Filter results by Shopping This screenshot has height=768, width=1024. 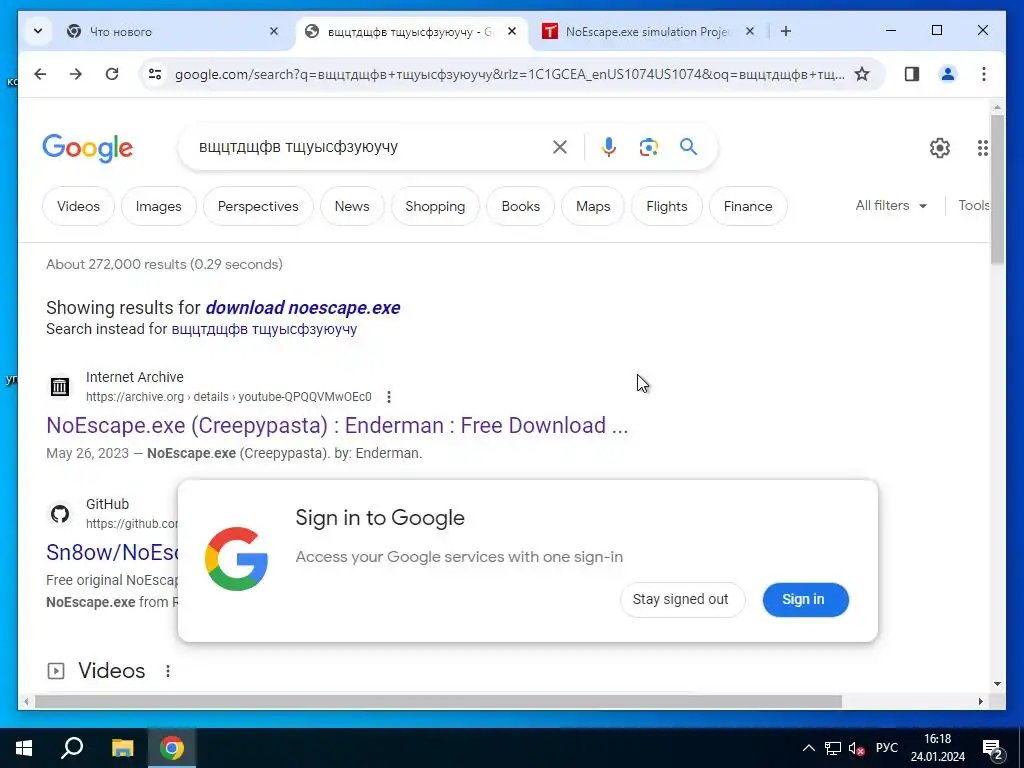pos(435,206)
